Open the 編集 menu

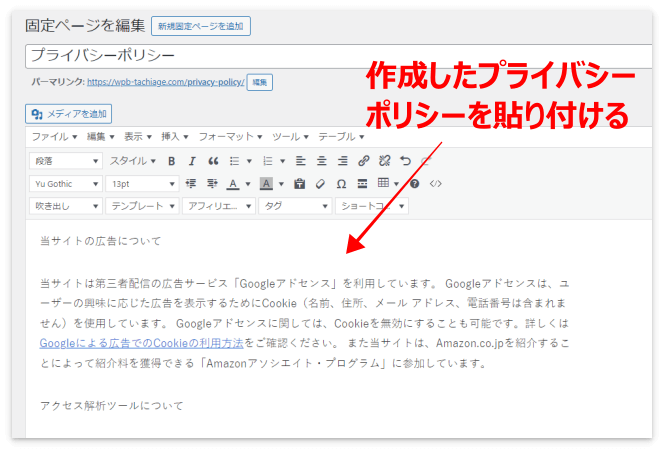coord(100,137)
